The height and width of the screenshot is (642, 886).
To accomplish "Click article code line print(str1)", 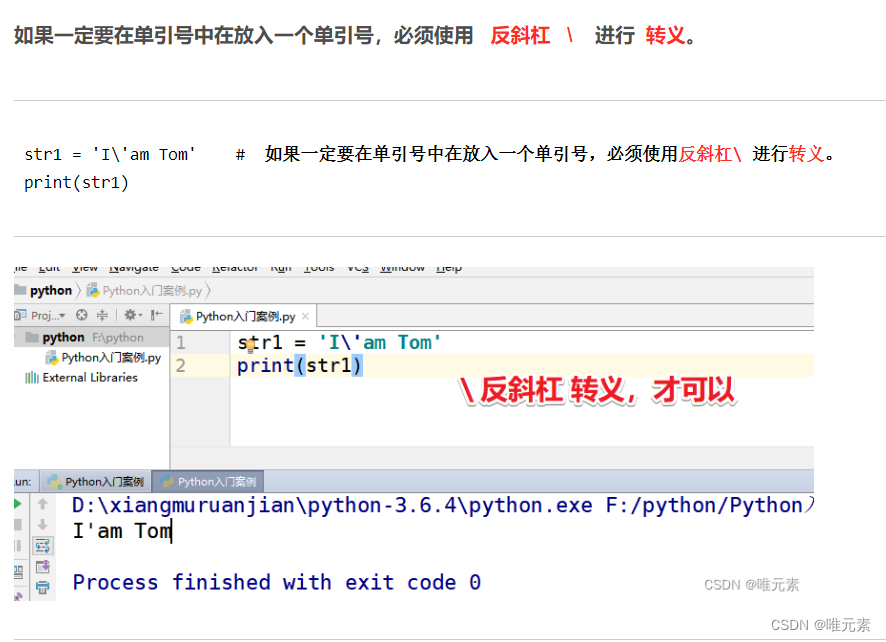I will [x=76, y=183].
